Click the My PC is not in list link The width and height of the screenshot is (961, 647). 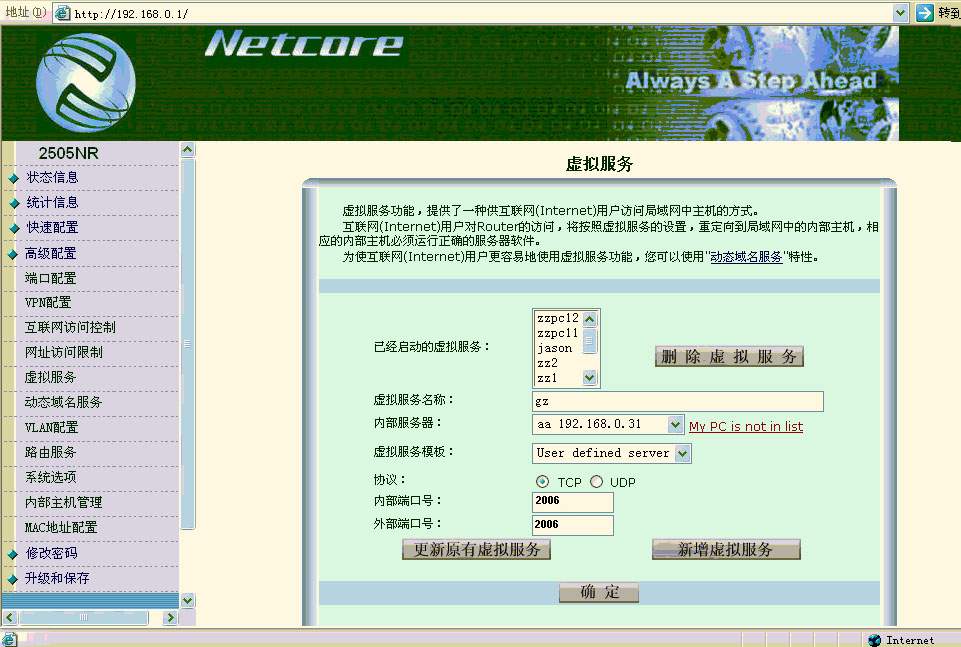click(745, 427)
